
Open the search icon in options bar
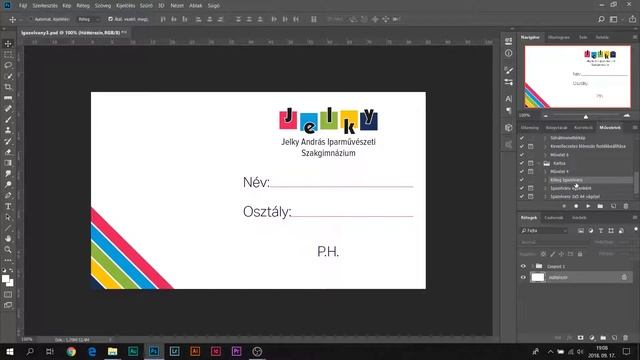(x=601, y=19)
